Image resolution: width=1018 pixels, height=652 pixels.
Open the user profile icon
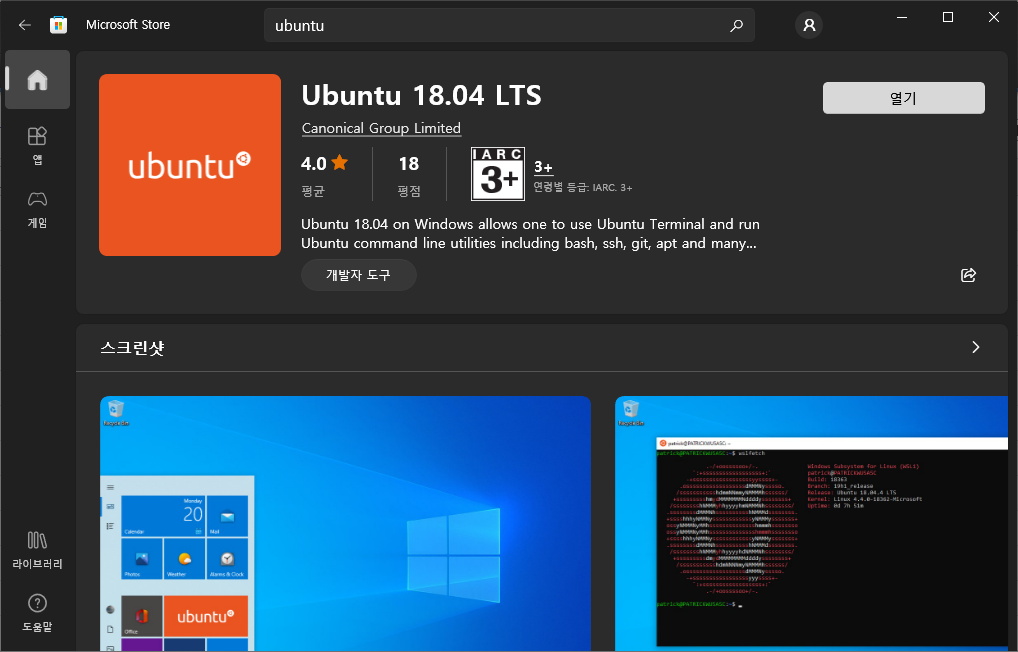click(x=809, y=25)
